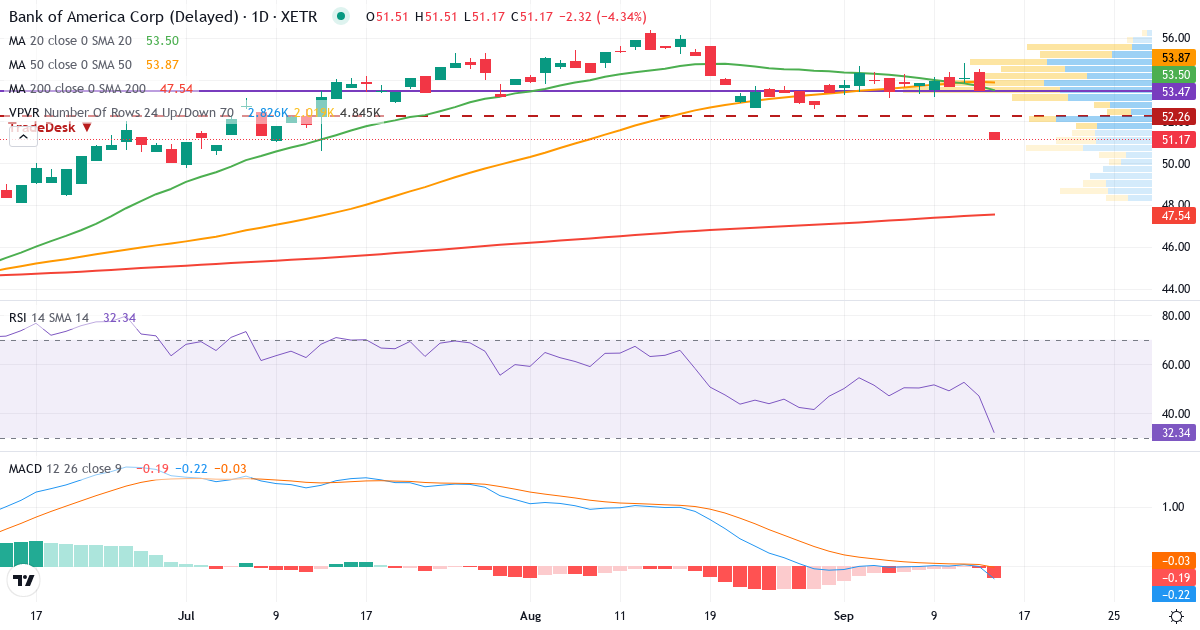Image resolution: width=1200 pixels, height=630 pixels.
Task: Click the latest red MACD histogram bar
Action: 995,572
